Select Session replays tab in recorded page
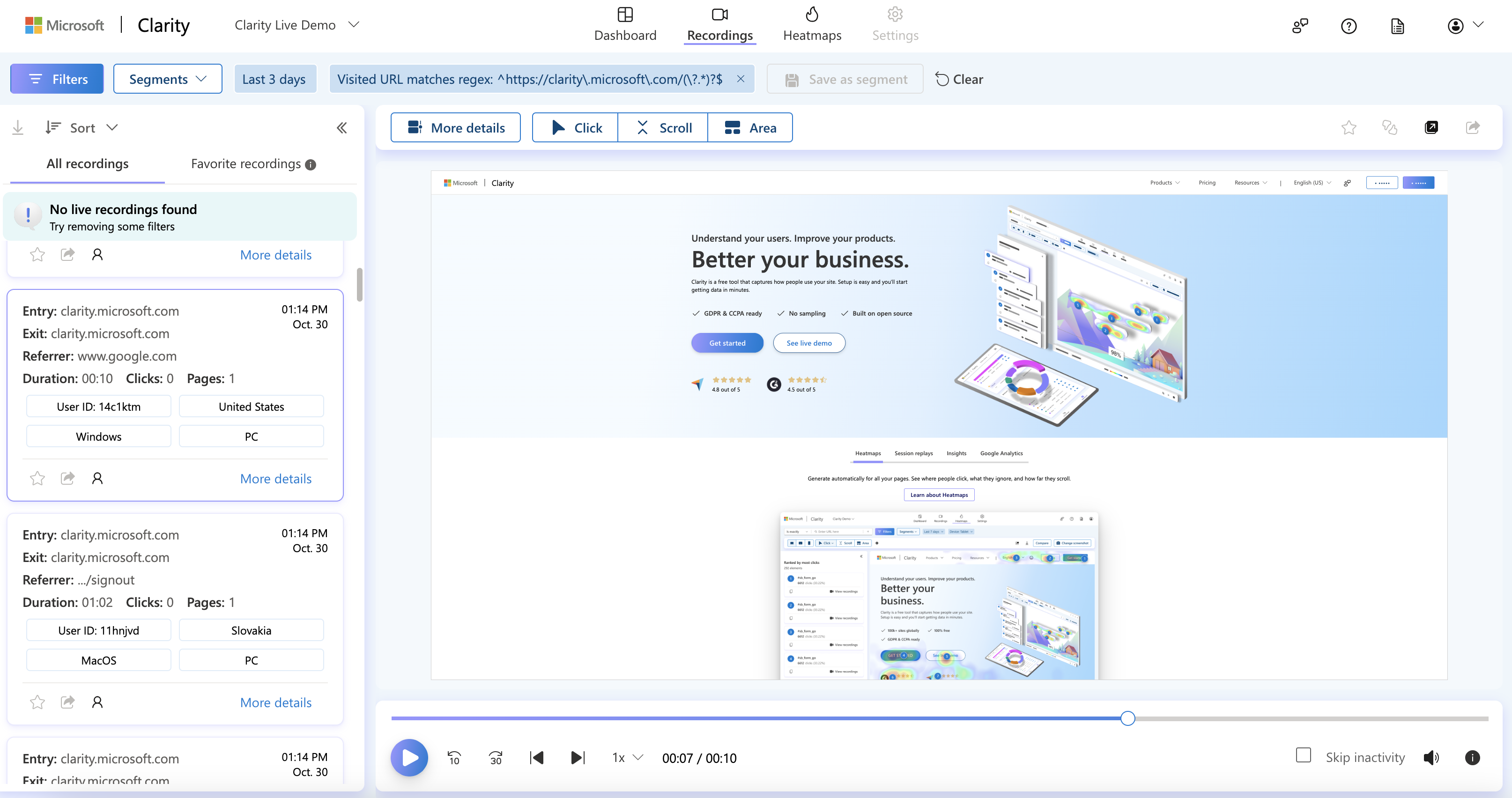Image resolution: width=1512 pixels, height=798 pixels. 913,453
